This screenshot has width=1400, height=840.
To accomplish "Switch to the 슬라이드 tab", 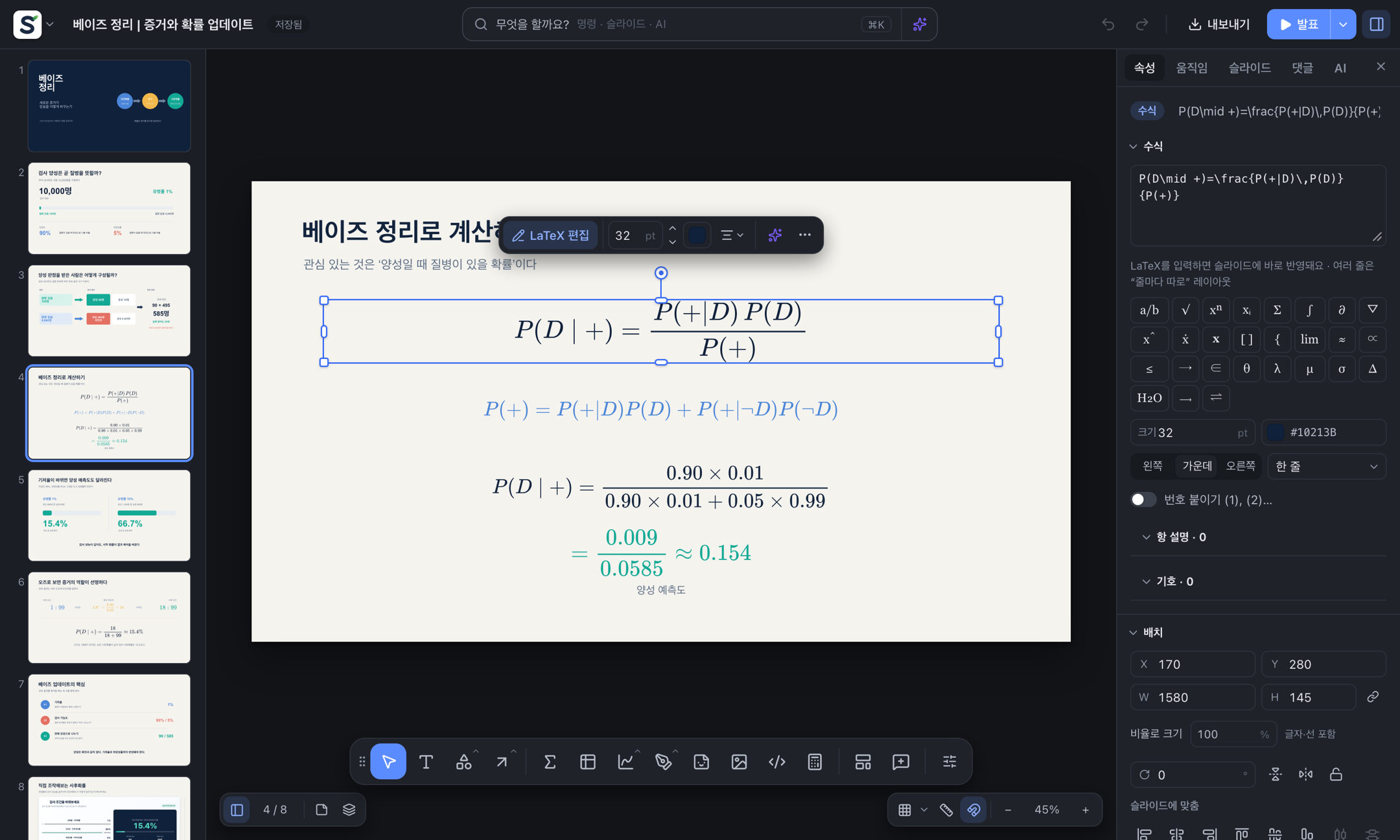I will pos(1249,67).
